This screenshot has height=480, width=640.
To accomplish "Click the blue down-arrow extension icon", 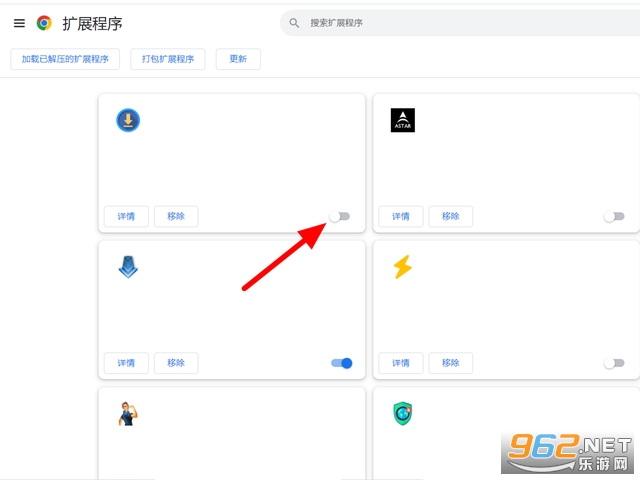I will click(128, 267).
